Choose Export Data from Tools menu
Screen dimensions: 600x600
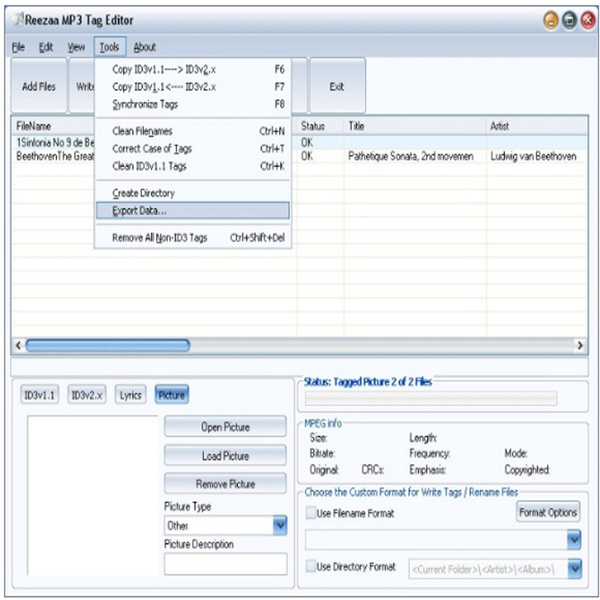pyautogui.click(x=193, y=210)
